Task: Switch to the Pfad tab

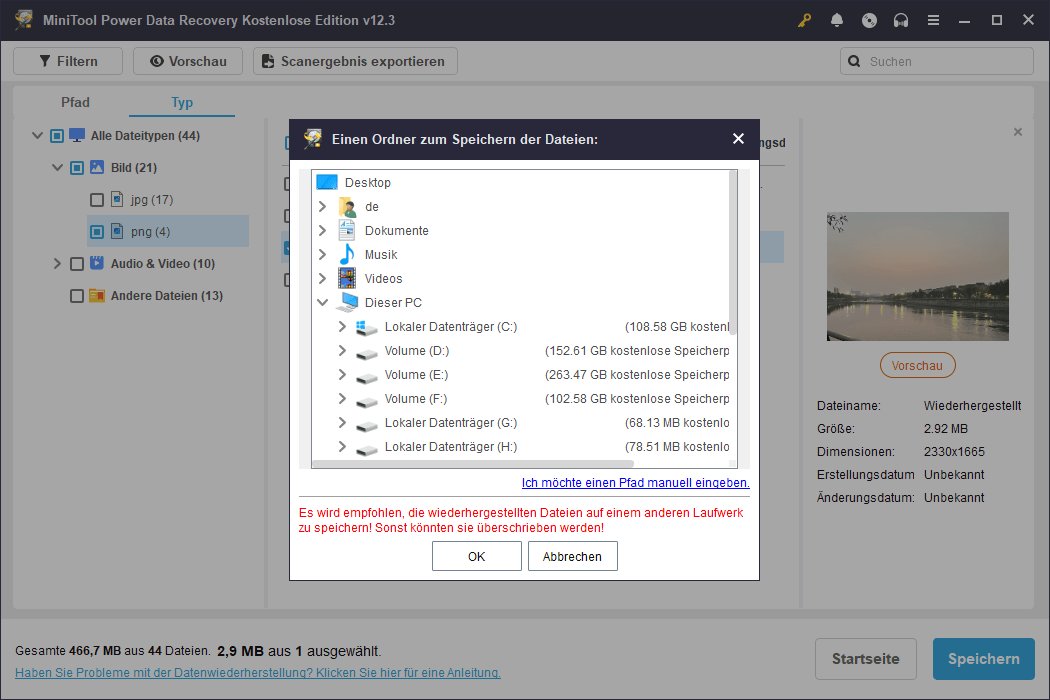Action: (75, 102)
